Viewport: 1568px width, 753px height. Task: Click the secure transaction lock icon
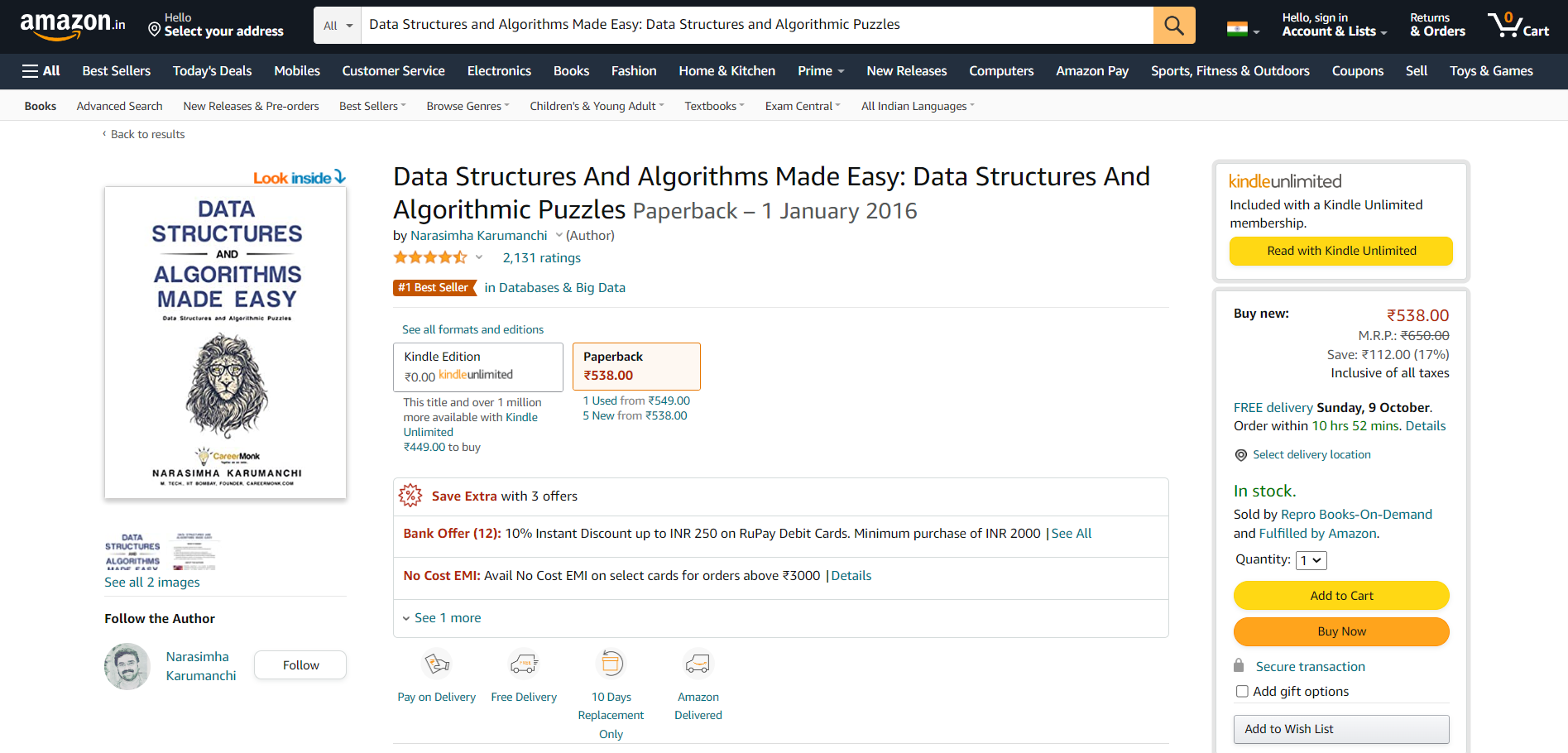click(1239, 665)
